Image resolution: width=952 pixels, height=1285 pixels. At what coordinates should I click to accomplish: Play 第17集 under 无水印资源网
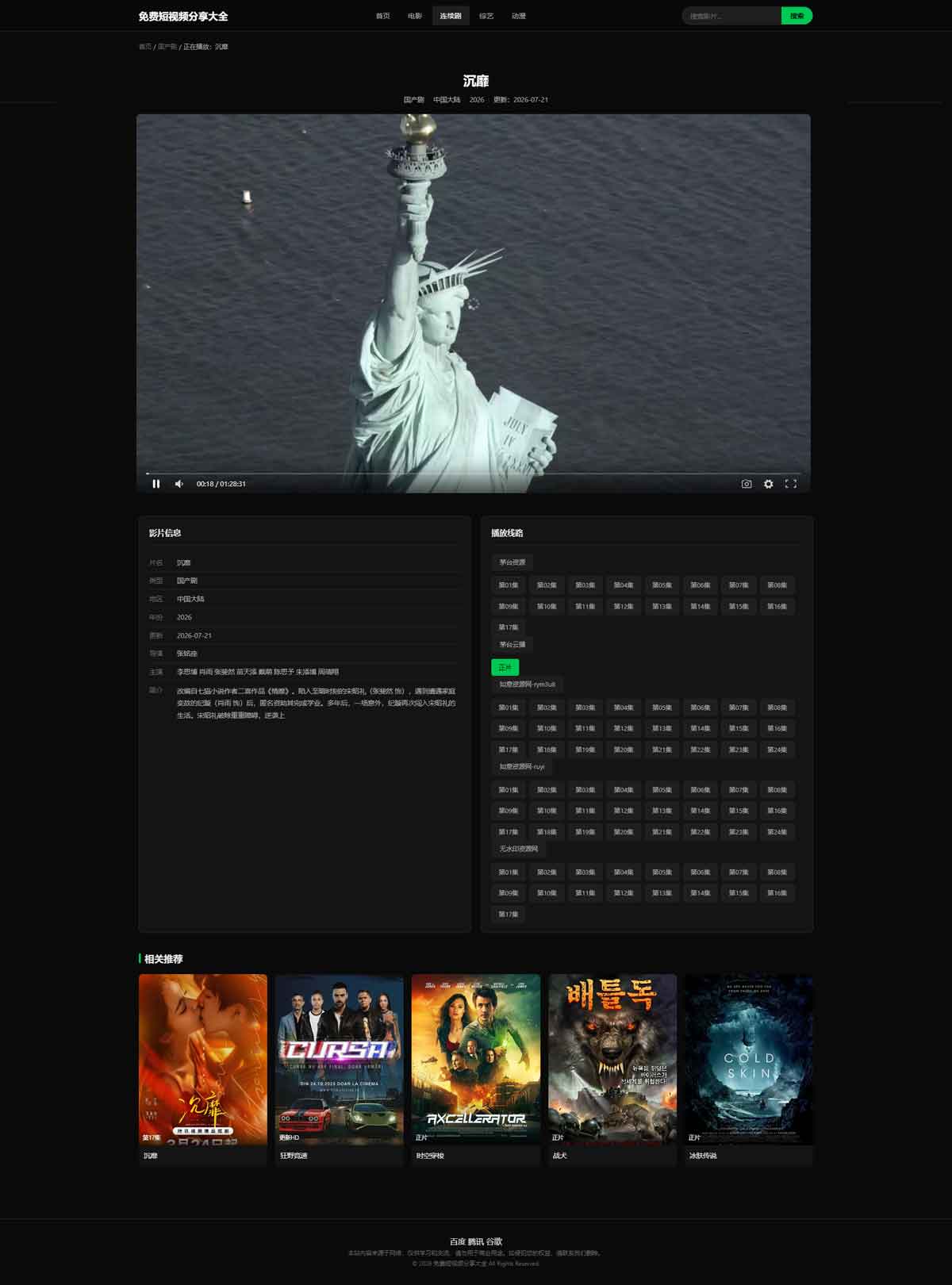(509, 915)
